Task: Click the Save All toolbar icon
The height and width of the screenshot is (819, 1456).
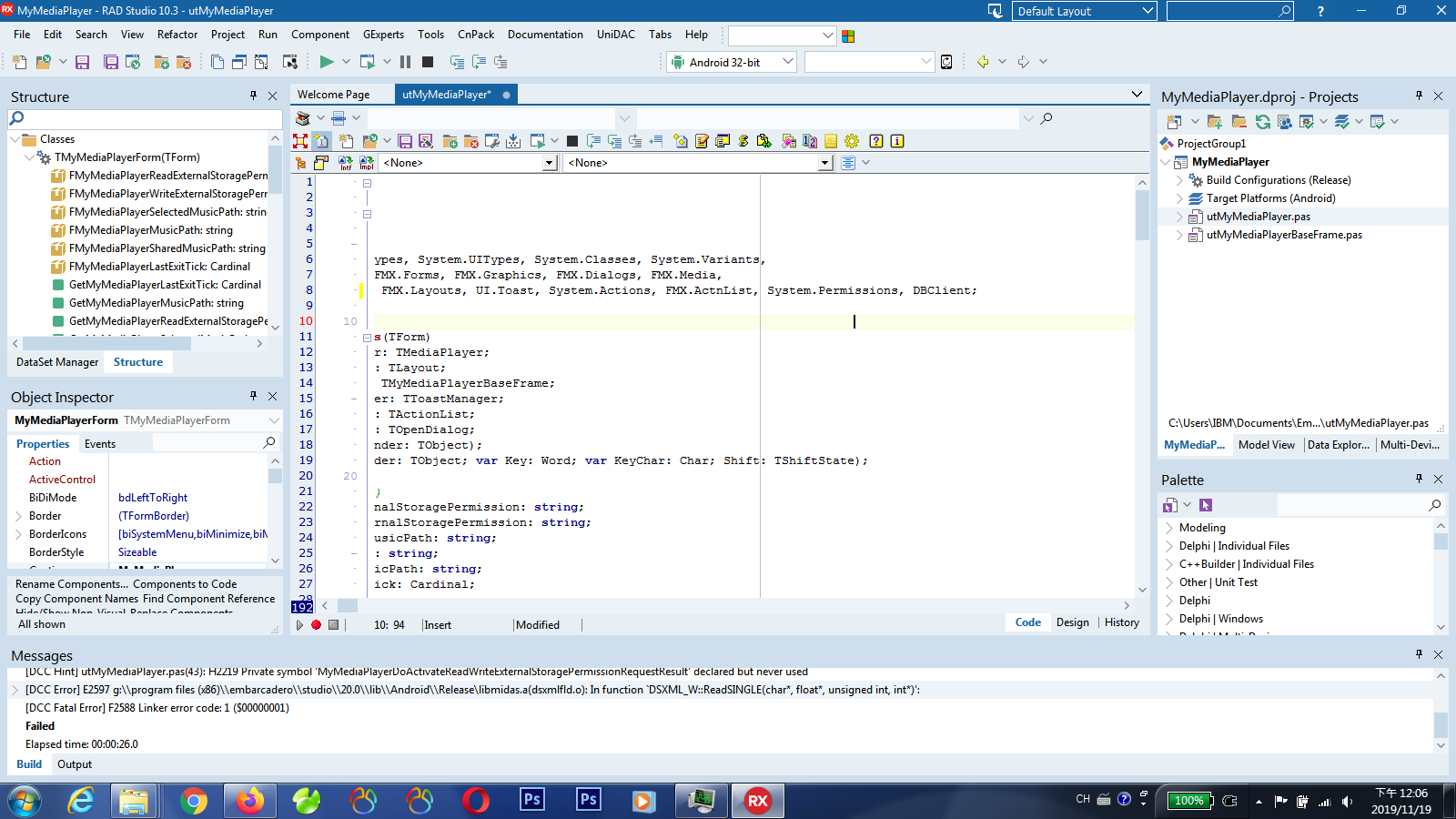Action: [111, 62]
